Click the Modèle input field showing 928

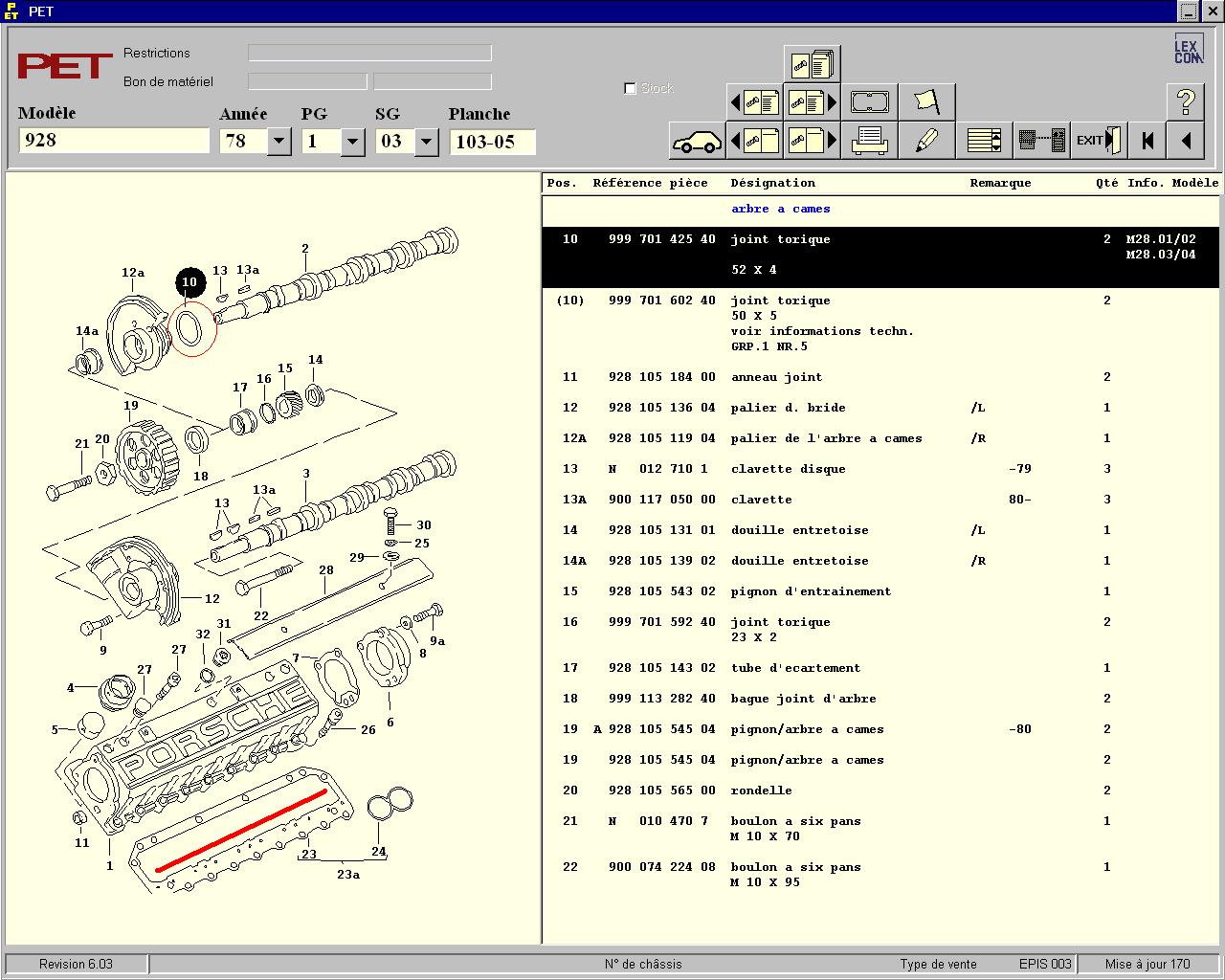[114, 141]
